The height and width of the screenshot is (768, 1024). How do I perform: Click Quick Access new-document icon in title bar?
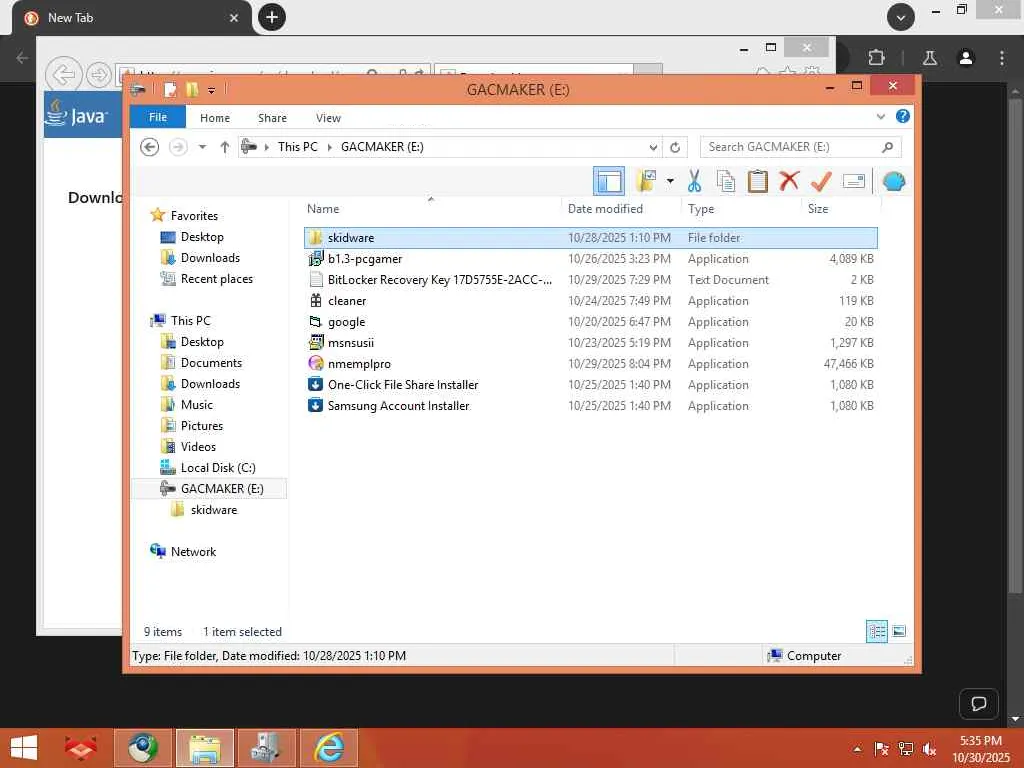point(170,89)
